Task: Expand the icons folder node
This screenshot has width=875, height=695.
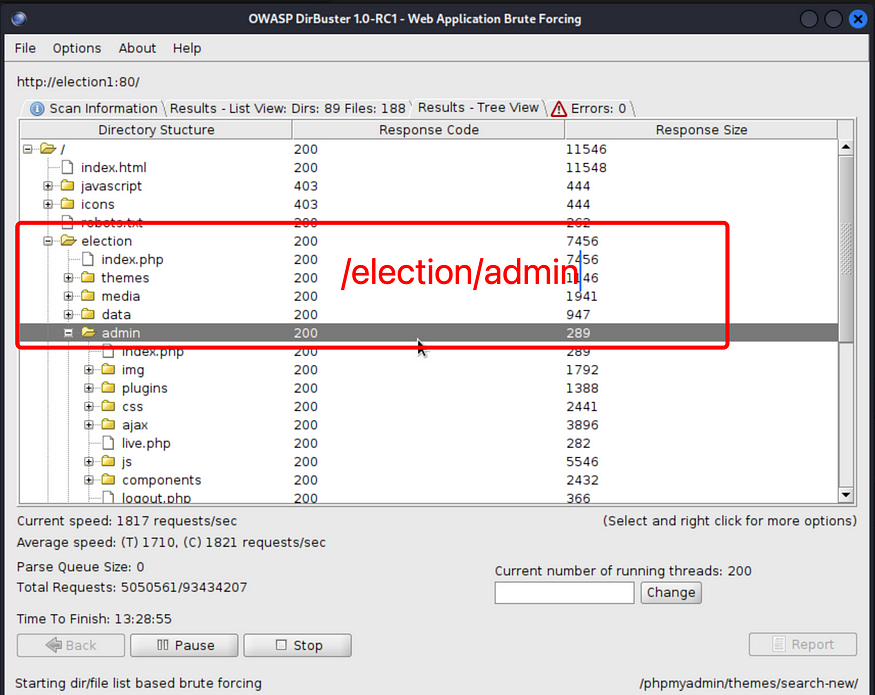Action: click(x=48, y=204)
